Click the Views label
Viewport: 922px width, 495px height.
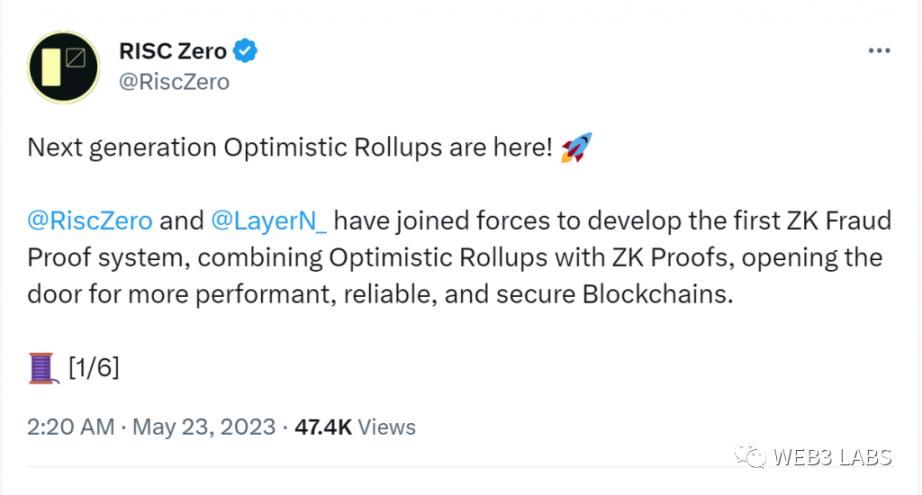(386, 427)
